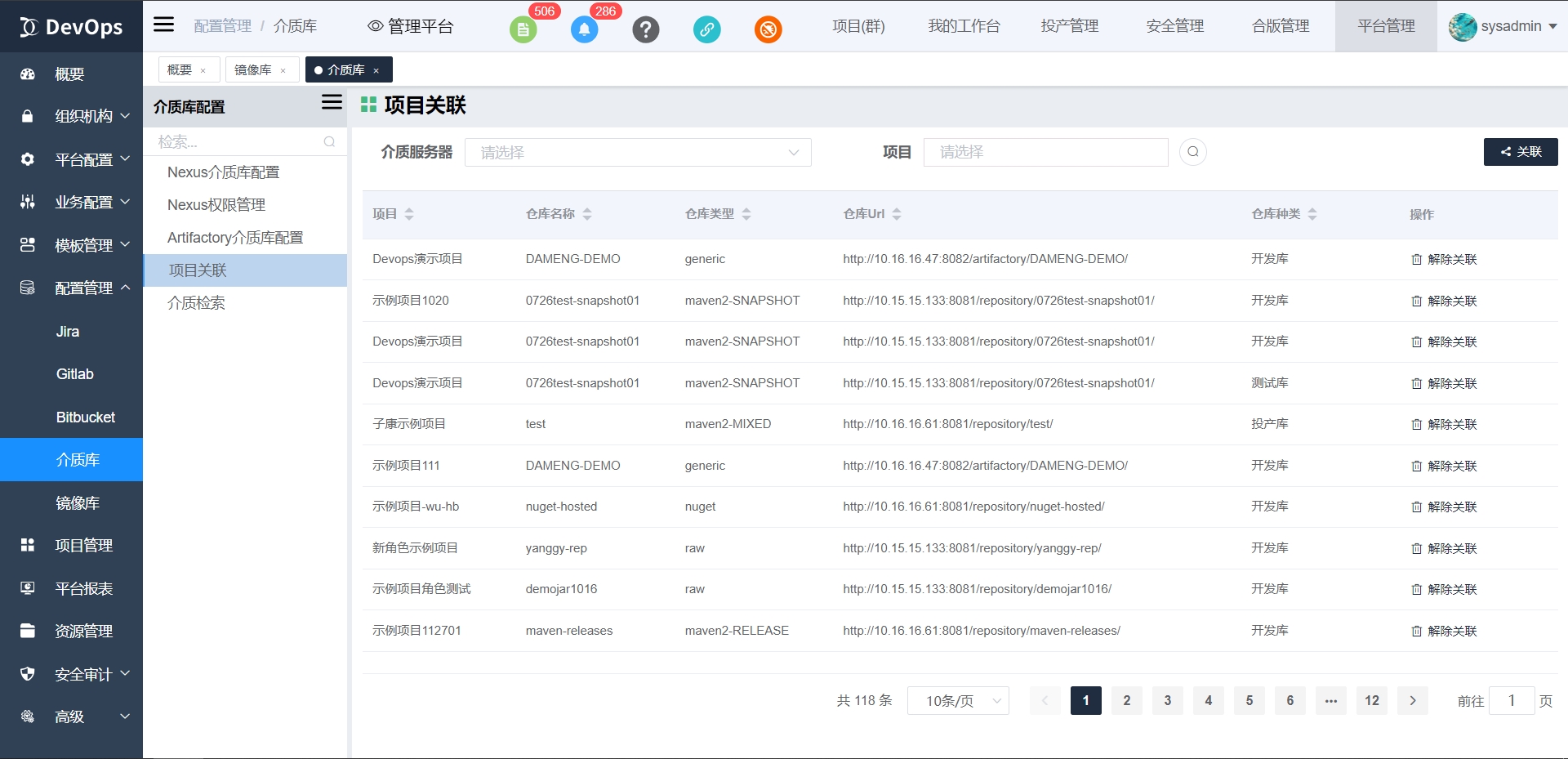Click the question mark help icon
This screenshot has width=1568, height=759.
pos(645,30)
